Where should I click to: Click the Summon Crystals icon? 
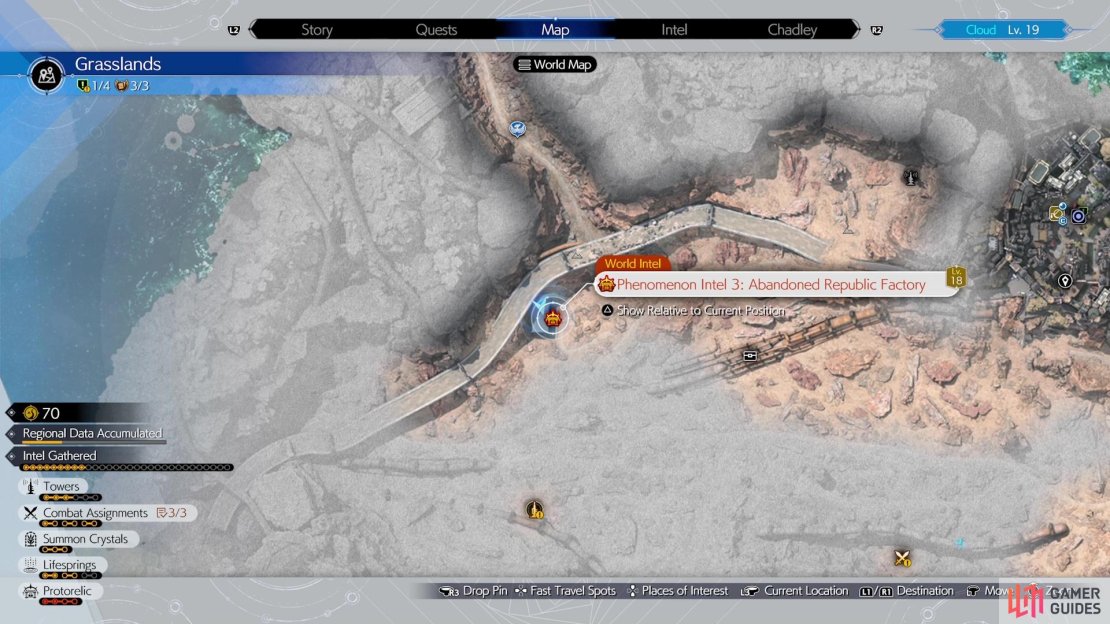click(x=30, y=539)
